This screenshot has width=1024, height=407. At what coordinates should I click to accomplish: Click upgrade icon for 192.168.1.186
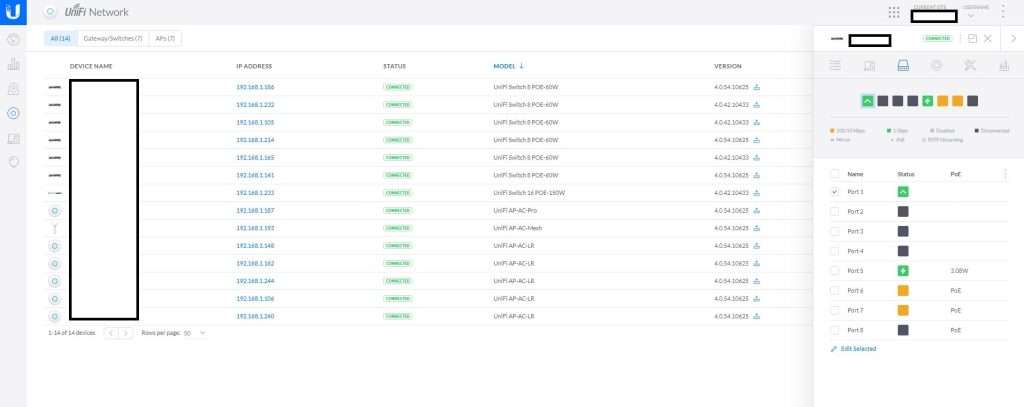pos(757,87)
